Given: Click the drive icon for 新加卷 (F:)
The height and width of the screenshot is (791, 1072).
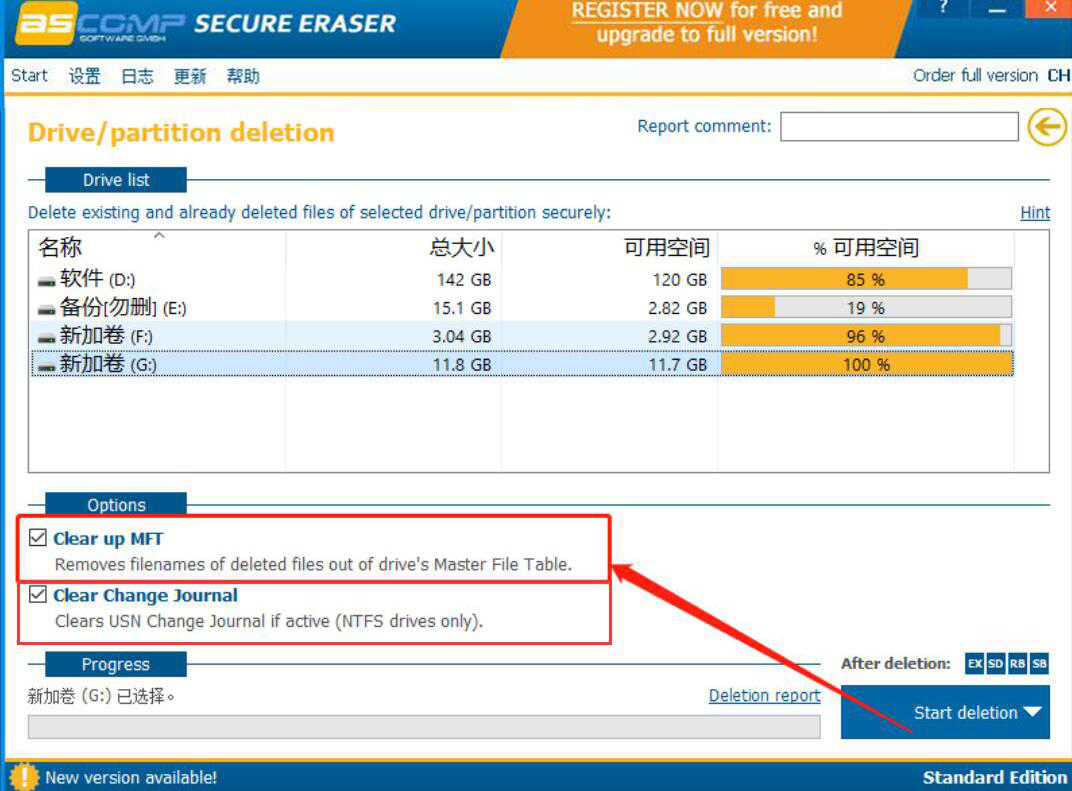Looking at the screenshot, I should point(46,338).
